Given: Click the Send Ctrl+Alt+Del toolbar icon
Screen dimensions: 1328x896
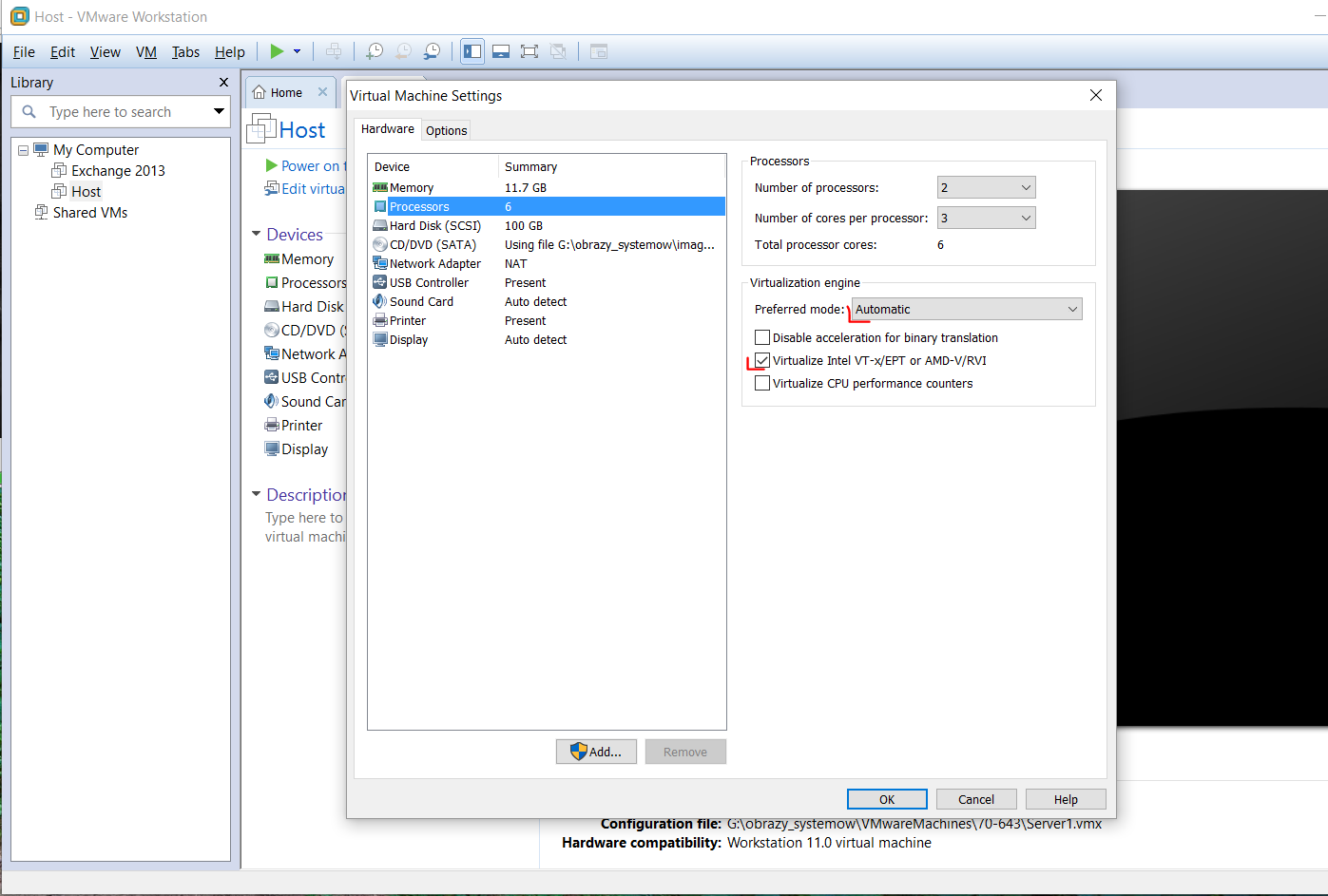Looking at the screenshot, I should tap(334, 51).
